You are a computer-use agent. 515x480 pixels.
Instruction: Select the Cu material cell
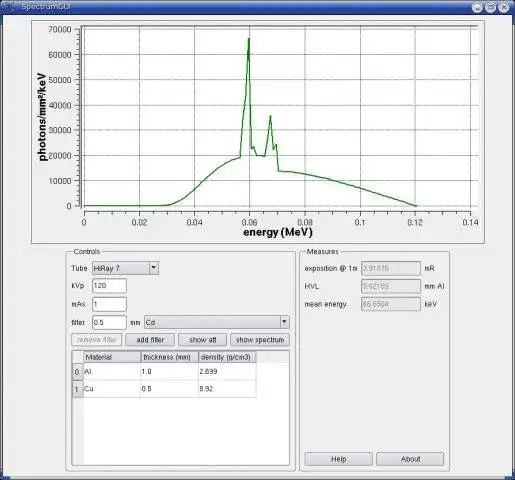(112, 389)
